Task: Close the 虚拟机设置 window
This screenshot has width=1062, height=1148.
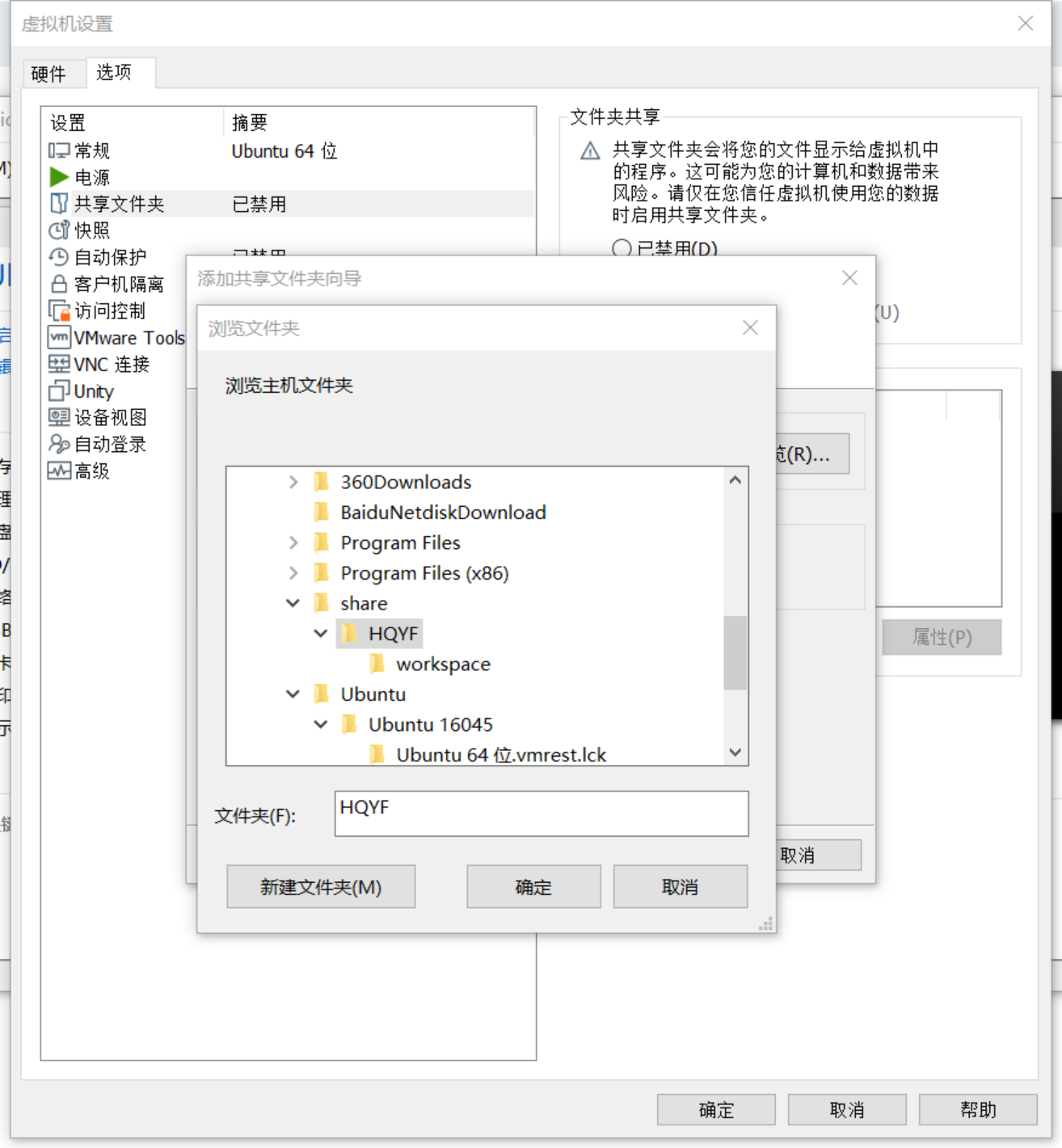Action: (1026, 23)
